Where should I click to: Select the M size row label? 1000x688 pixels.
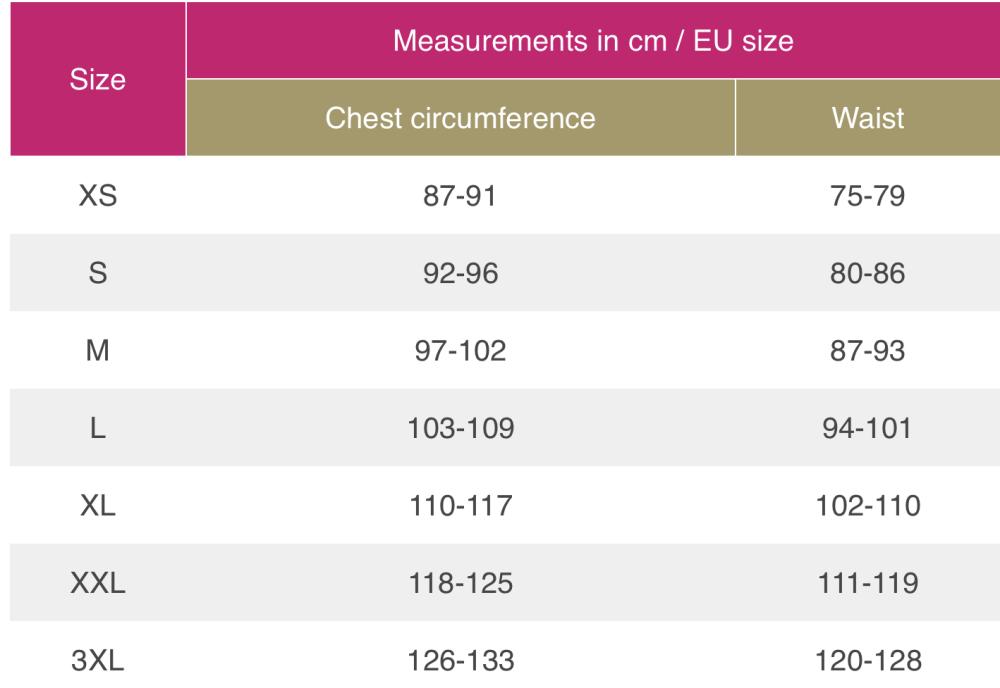point(98,351)
